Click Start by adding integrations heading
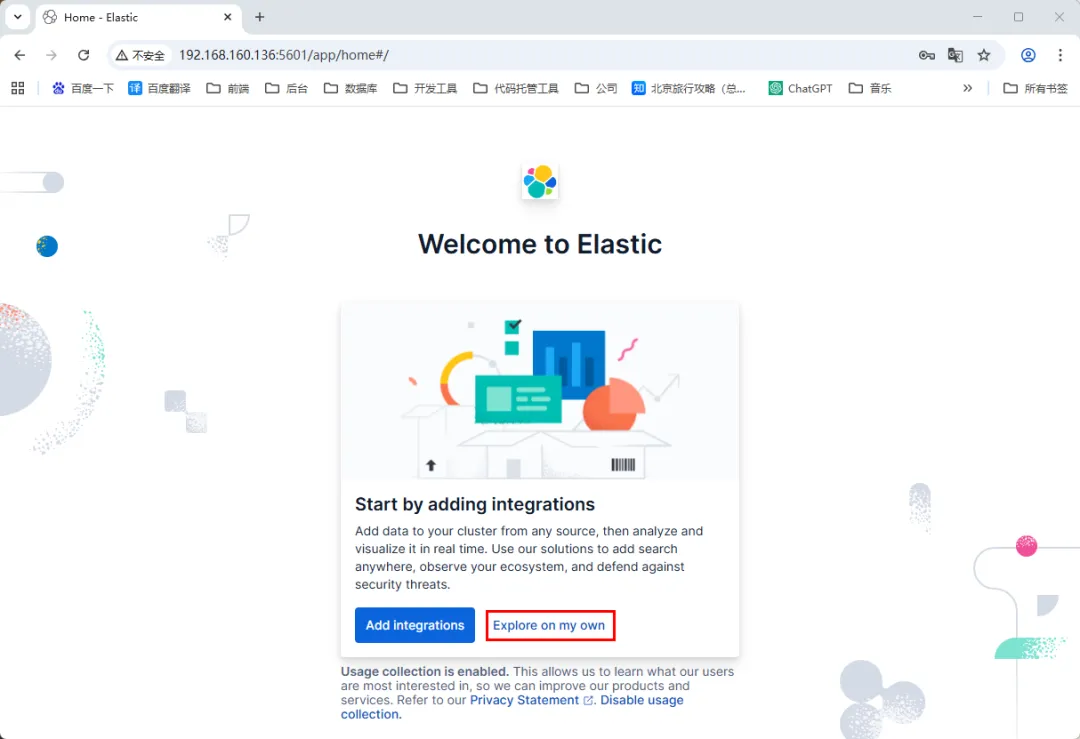1080x739 pixels. pyautogui.click(x=475, y=504)
